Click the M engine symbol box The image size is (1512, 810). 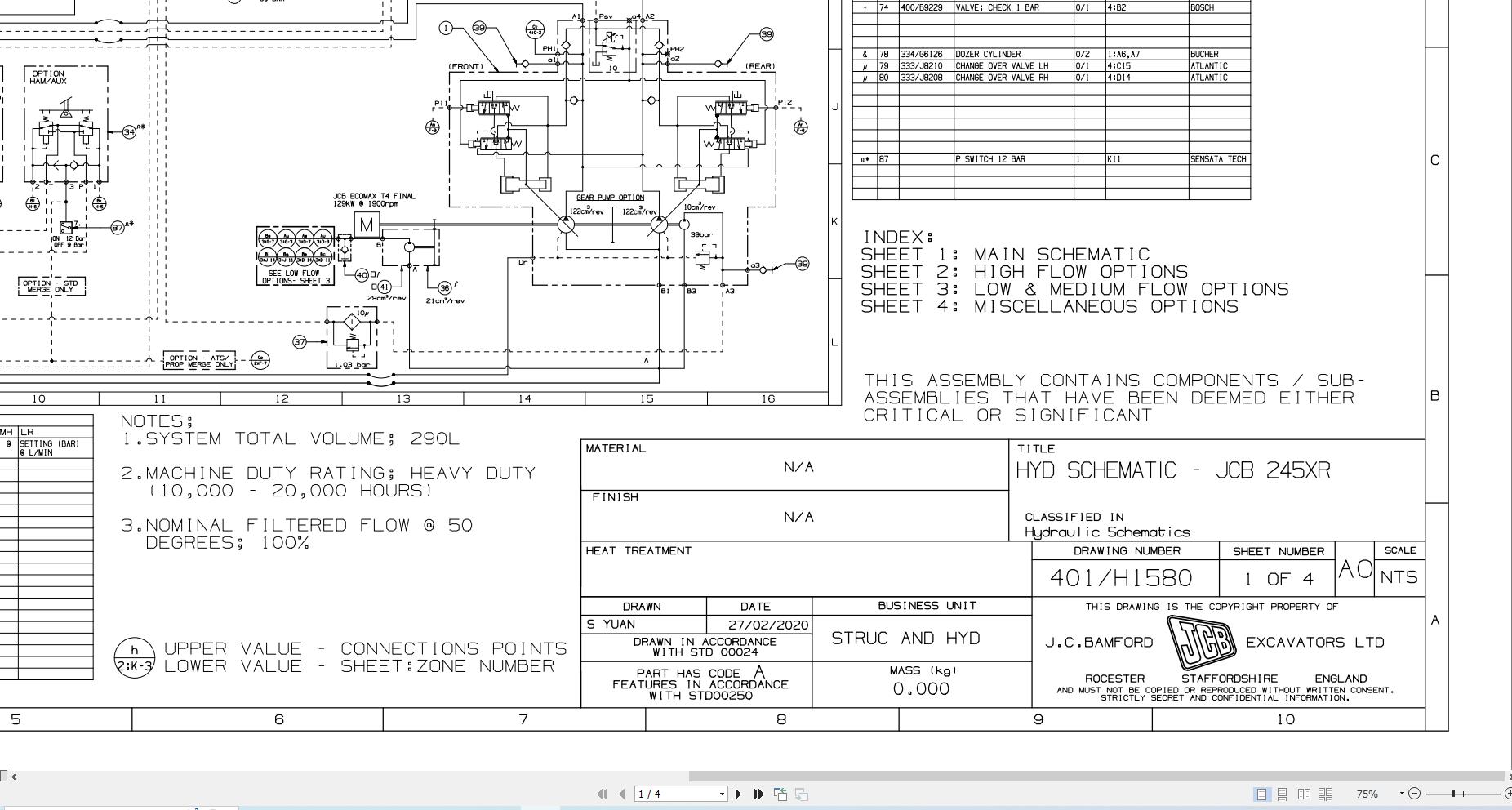pyautogui.click(x=366, y=225)
